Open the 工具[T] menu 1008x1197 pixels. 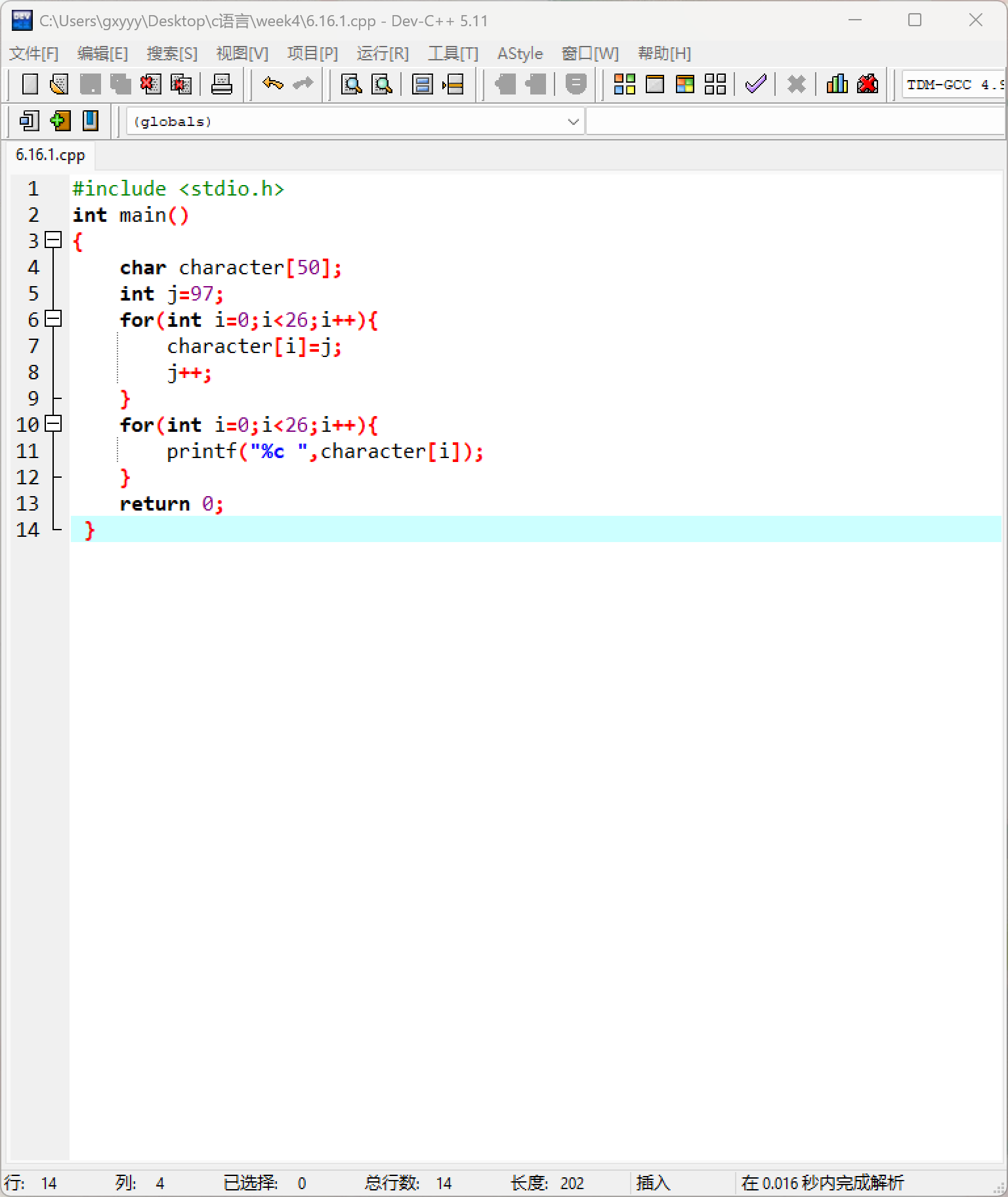click(x=453, y=53)
